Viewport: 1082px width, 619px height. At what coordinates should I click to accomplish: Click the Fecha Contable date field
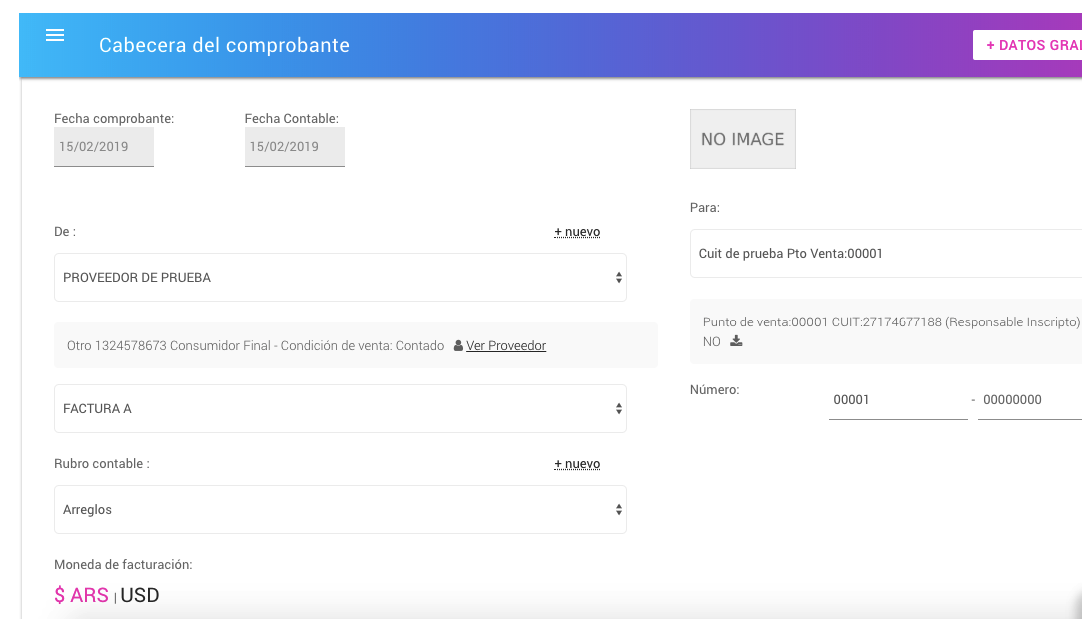click(x=294, y=147)
